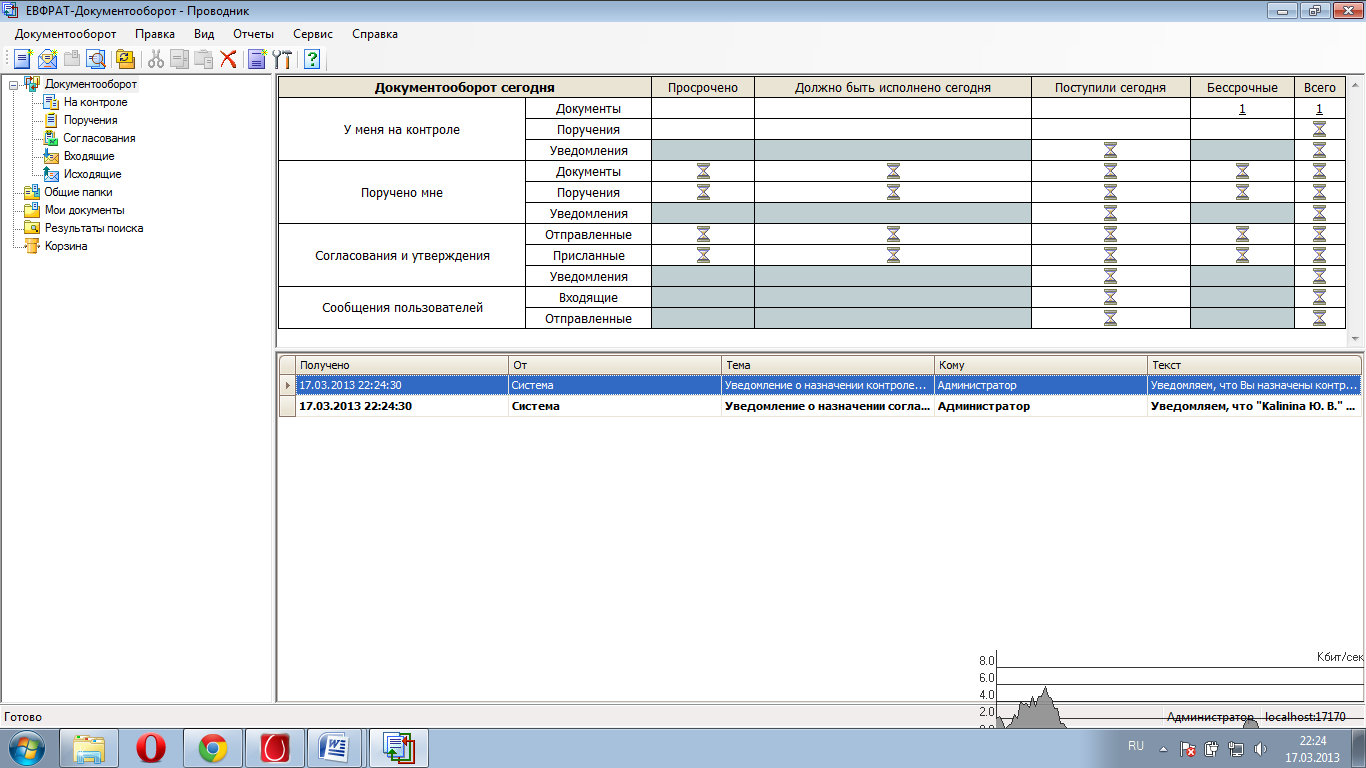Open document search with the magnifier icon
Screen dimensions: 1366x768
pyautogui.click(x=96, y=59)
